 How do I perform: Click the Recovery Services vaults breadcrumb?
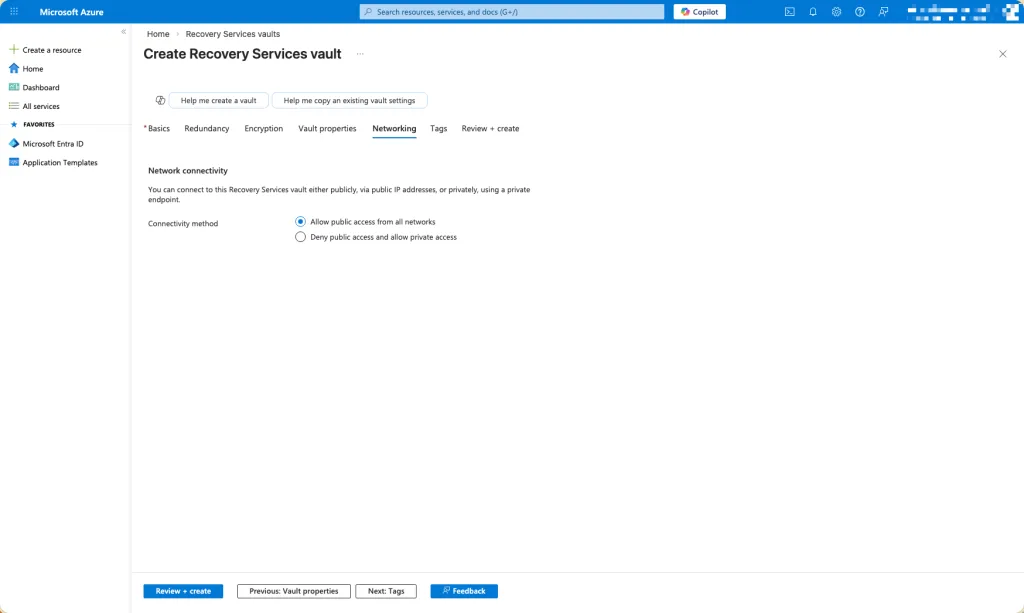233,34
